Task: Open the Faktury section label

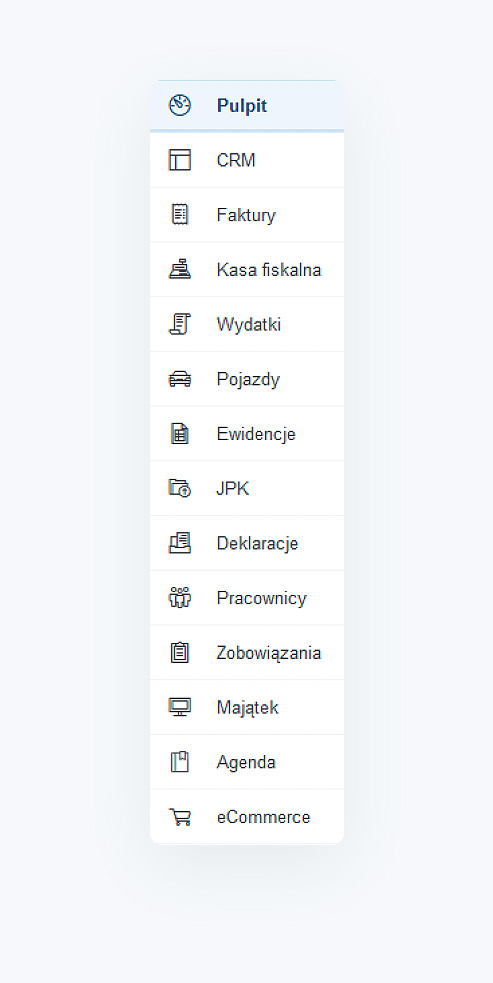Action: [246, 215]
